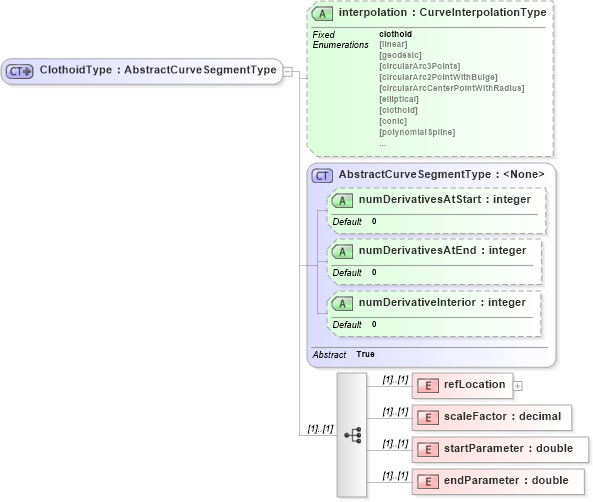
Task: Click the A icon of numDerivativesAtStart
Action: tap(342, 201)
